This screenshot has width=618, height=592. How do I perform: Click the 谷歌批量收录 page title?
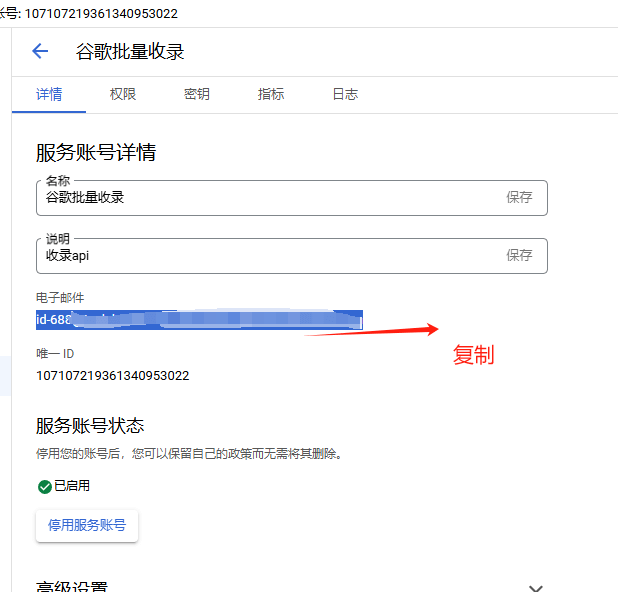coord(130,52)
